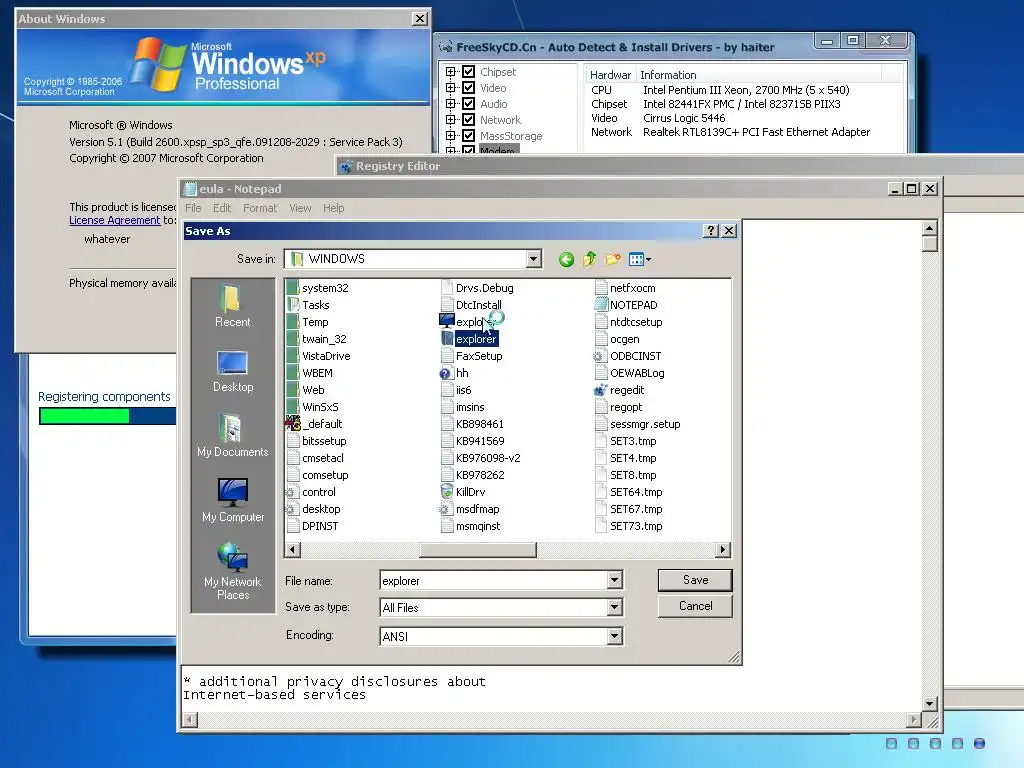Viewport: 1024px width, 768px height.
Task: Open the File name dropdown arrow
Action: (614, 580)
